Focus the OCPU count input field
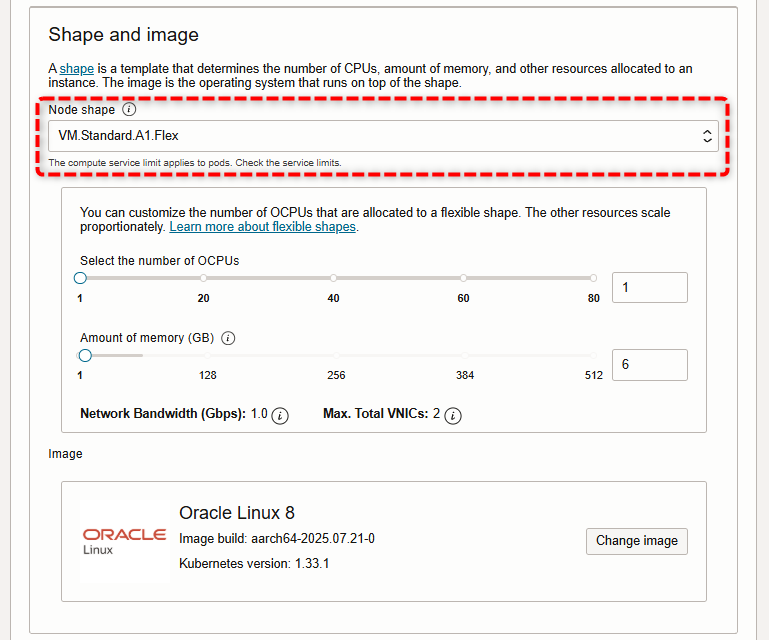The width and height of the screenshot is (769, 640). click(650, 287)
